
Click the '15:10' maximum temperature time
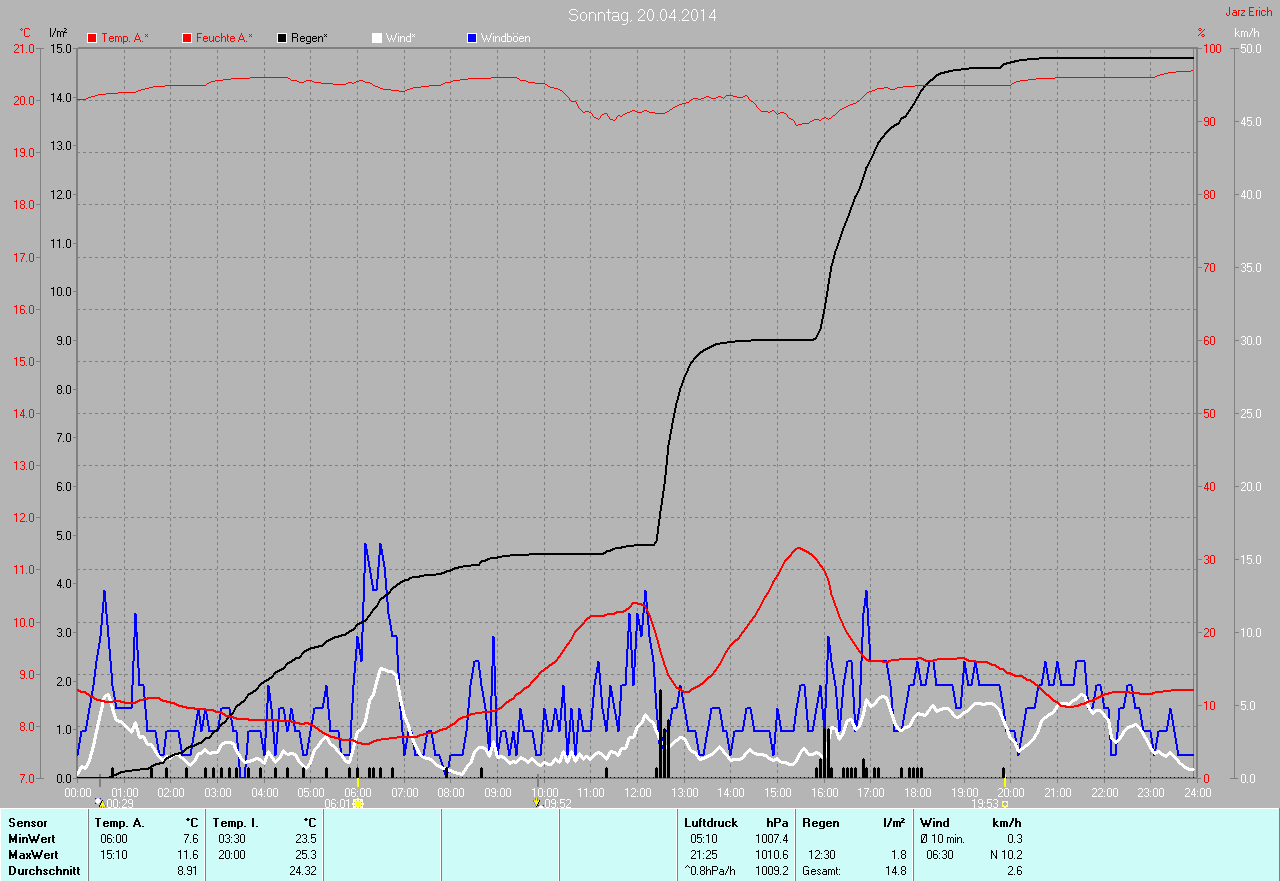tap(113, 855)
